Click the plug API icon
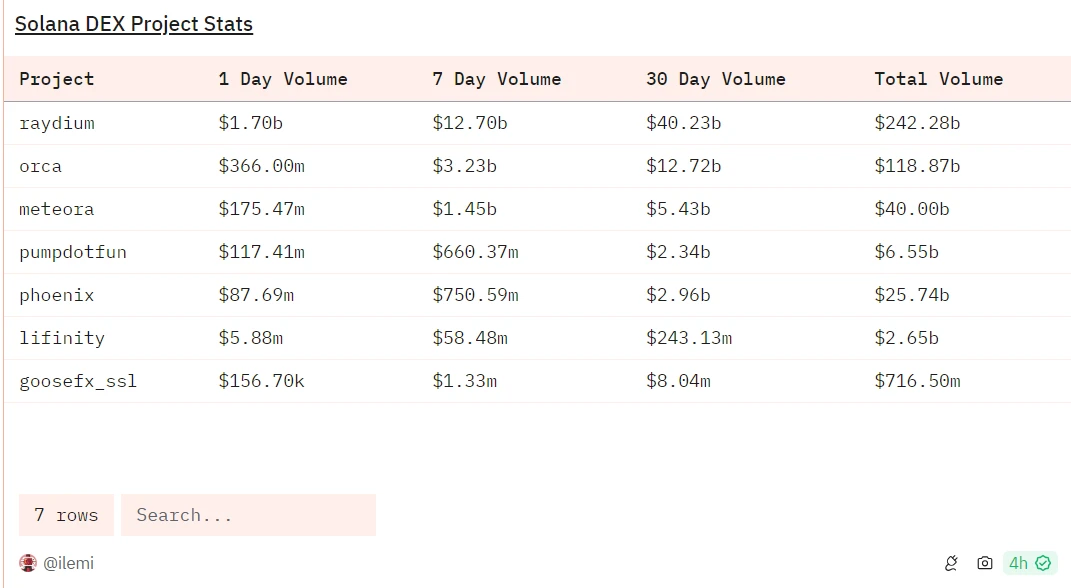The height and width of the screenshot is (588, 1071). pos(951,563)
